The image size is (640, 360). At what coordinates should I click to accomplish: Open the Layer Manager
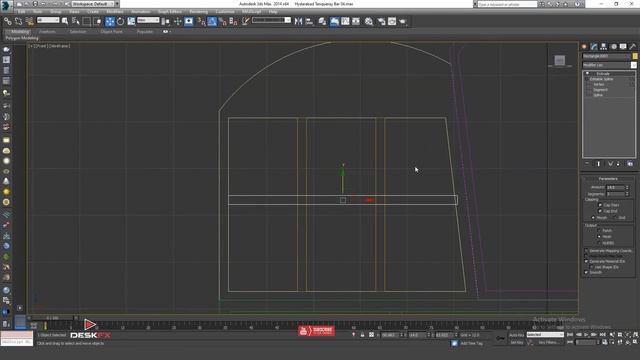click(x=322, y=21)
